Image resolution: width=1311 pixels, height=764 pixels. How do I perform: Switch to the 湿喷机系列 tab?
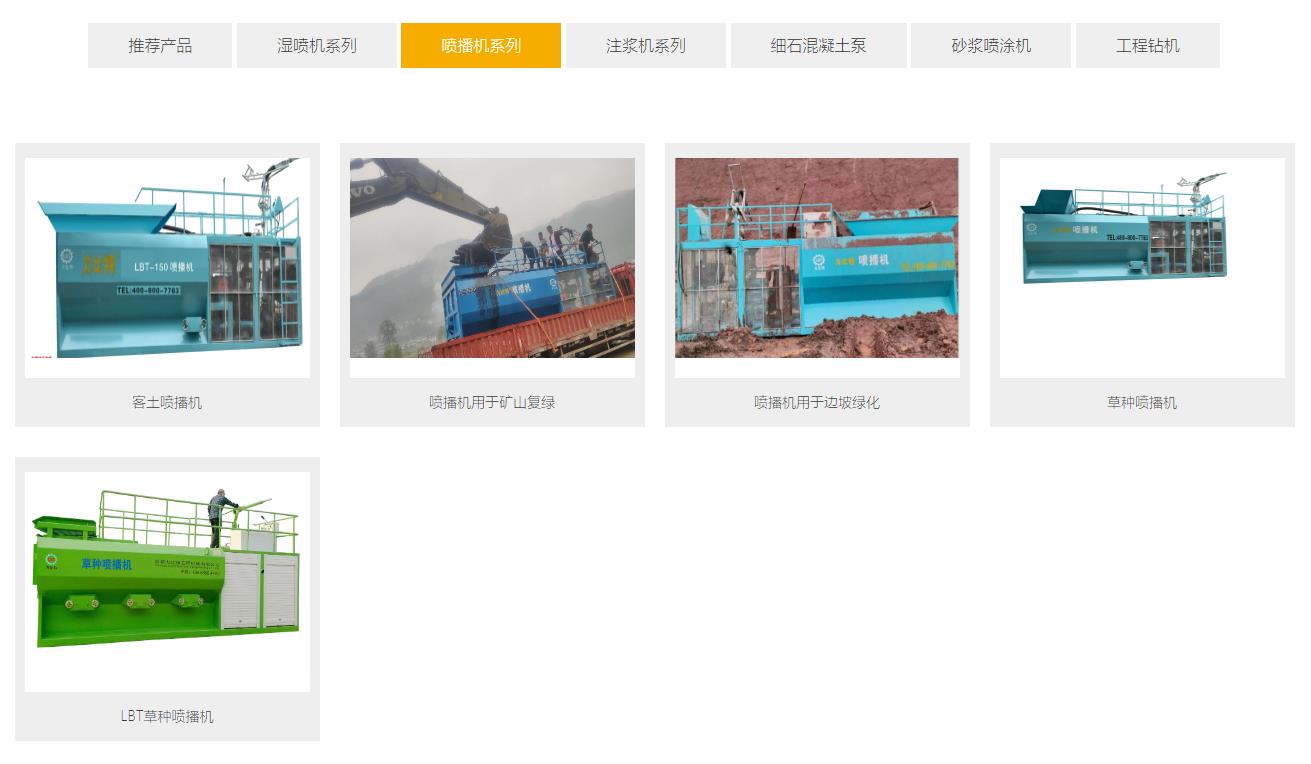(x=316, y=46)
